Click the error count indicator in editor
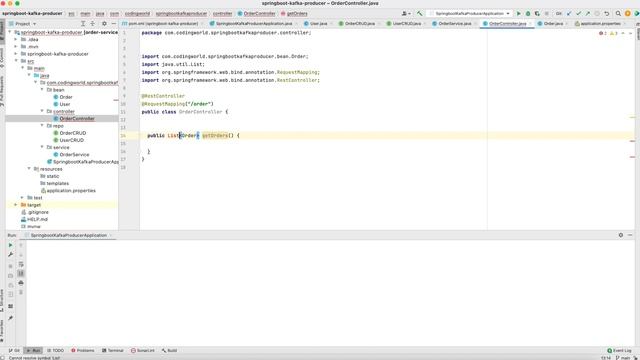The width and height of the screenshot is (640, 360). coord(602,33)
